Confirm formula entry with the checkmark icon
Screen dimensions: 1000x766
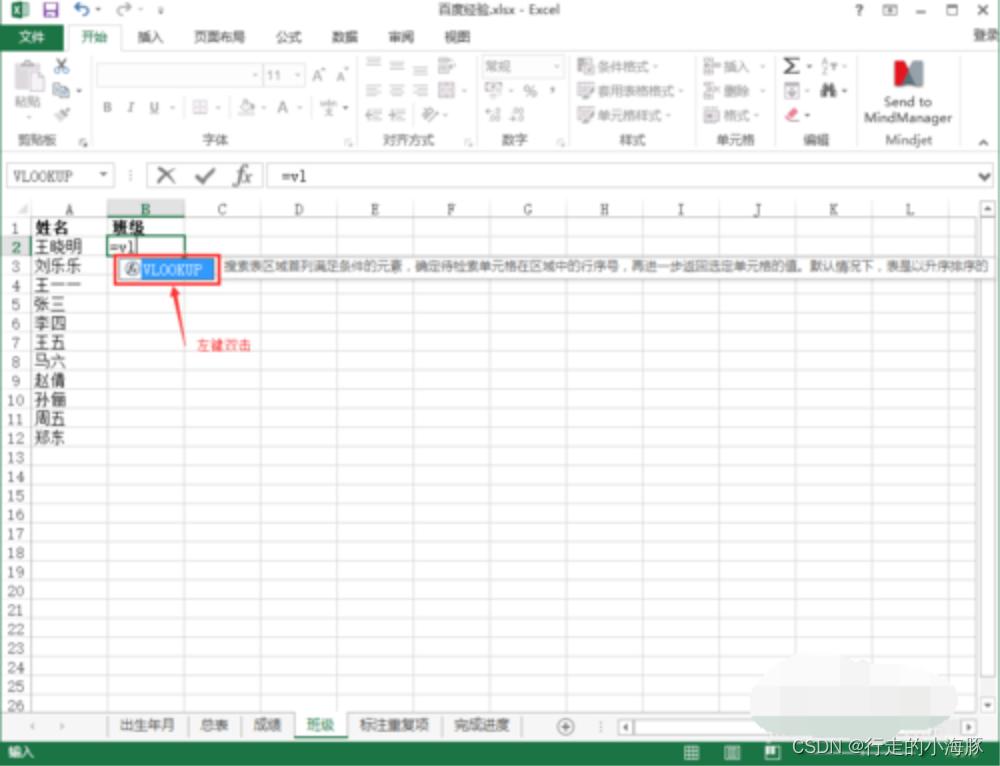click(x=205, y=174)
